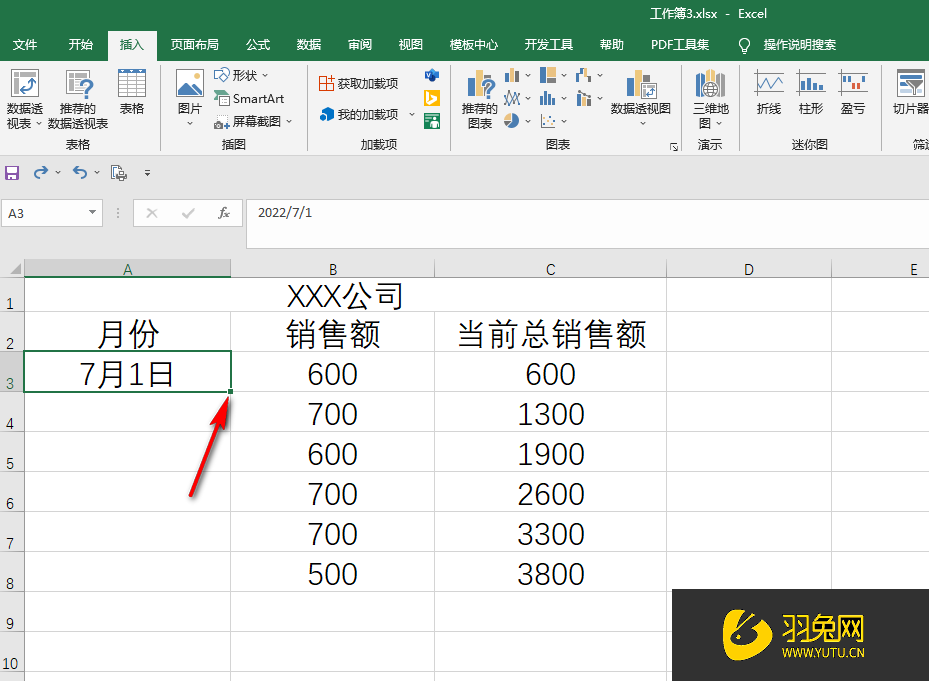Open the File (文件) tab

(x=25, y=45)
